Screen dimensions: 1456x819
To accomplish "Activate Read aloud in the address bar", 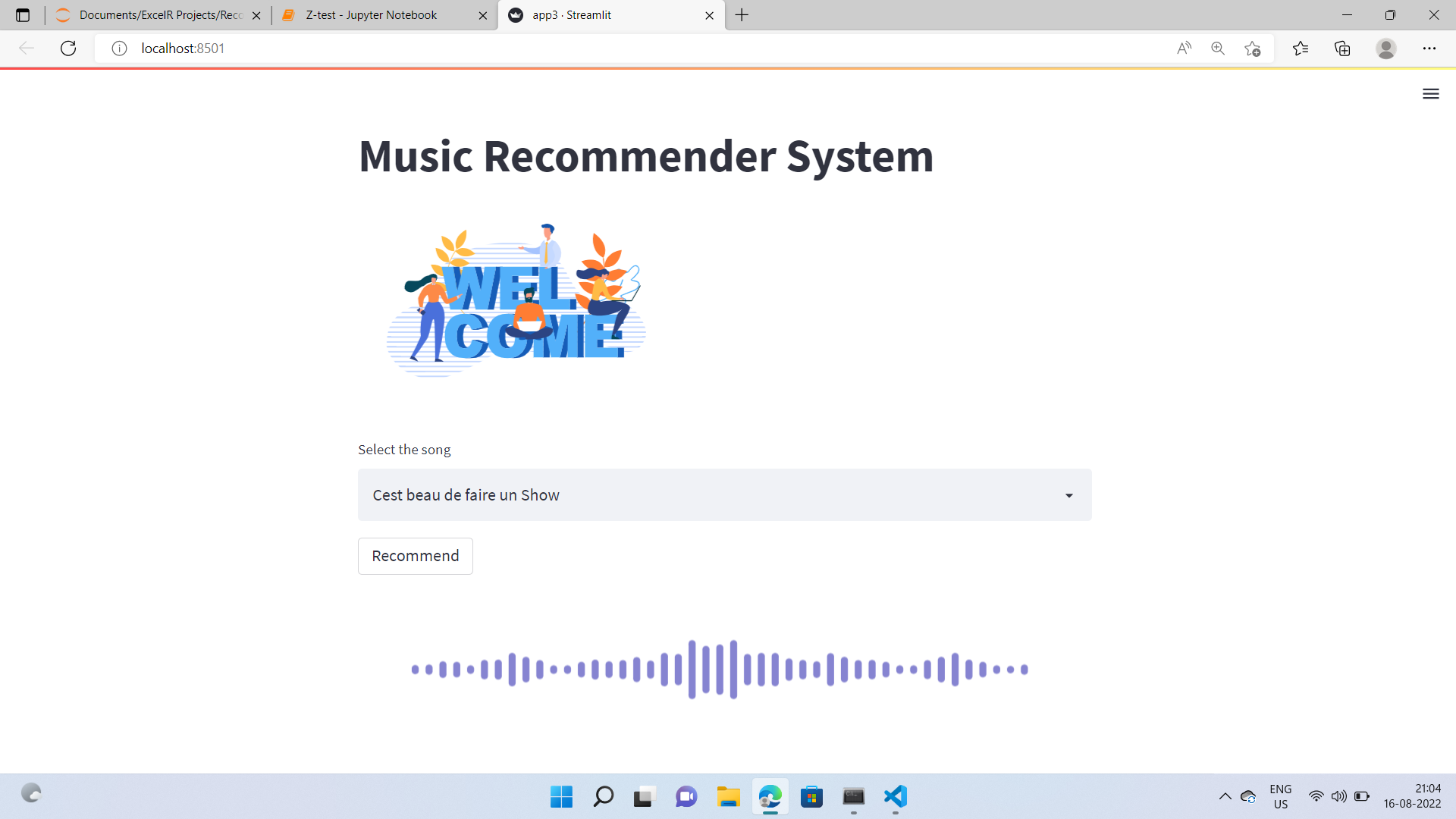I will (1184, 48).
